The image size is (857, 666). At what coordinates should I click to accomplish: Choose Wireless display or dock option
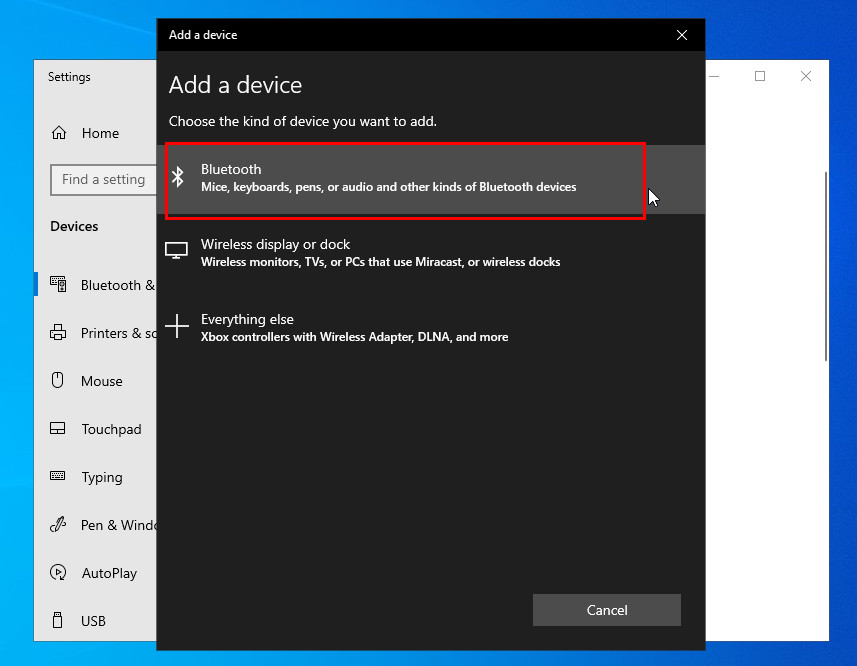(x=431, y=253)
